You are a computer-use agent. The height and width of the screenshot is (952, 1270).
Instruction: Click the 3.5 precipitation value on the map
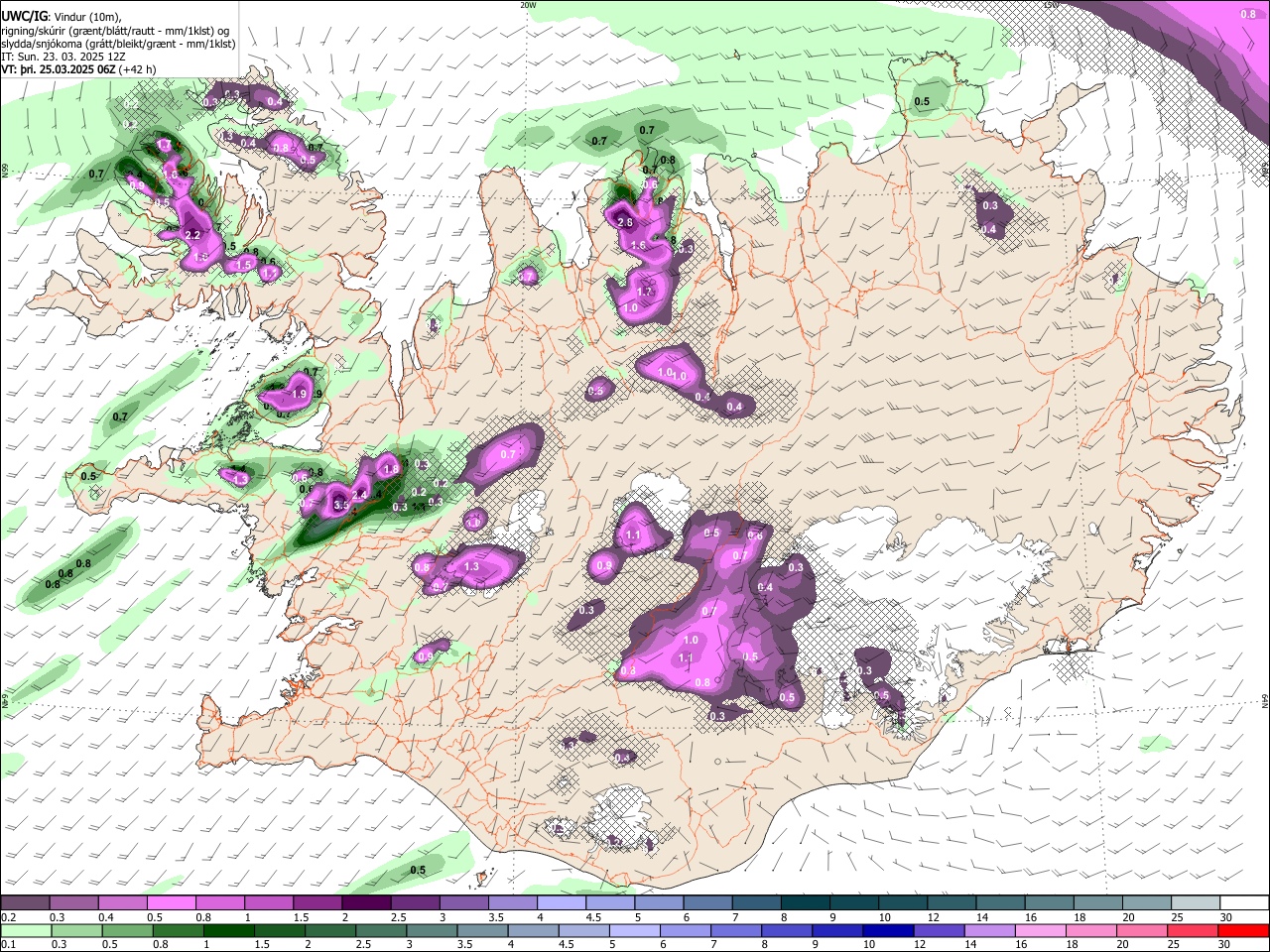(x=341, y=506)
